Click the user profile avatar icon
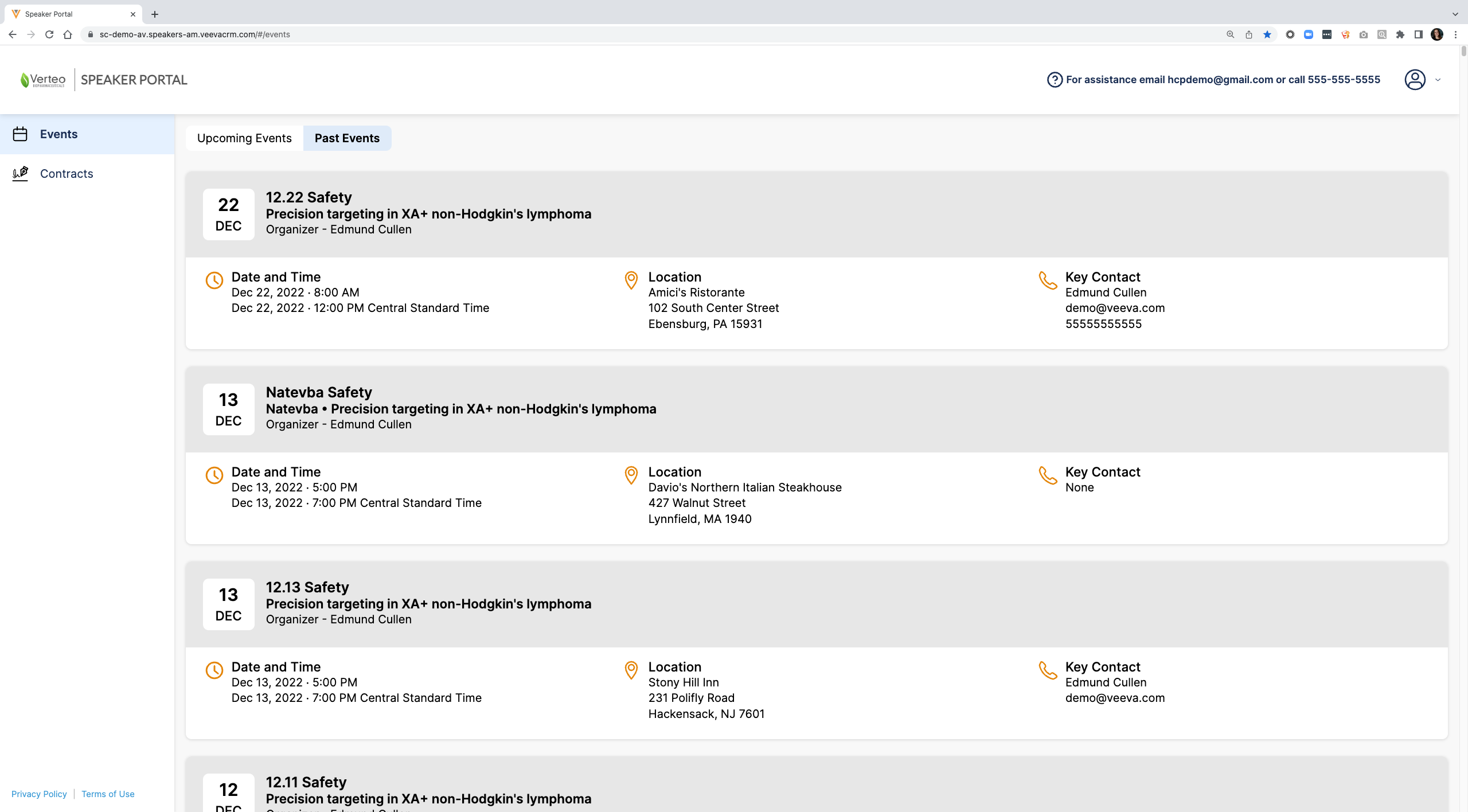 click(1415, 80)
